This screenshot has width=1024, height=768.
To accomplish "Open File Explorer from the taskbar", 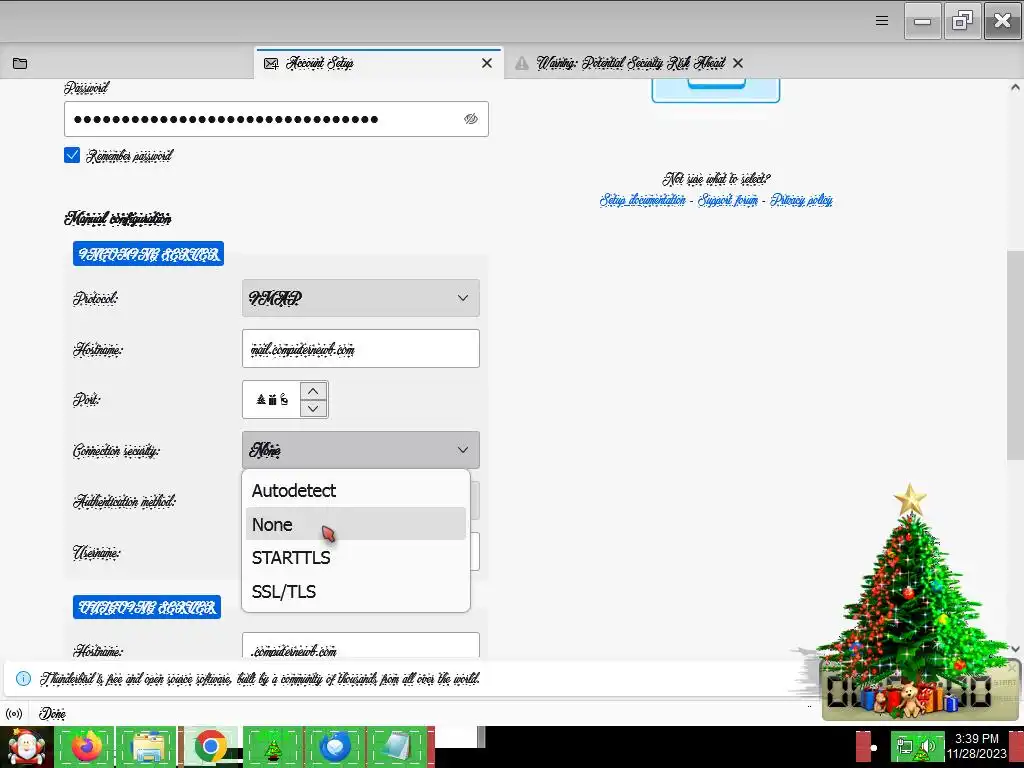I will click(148, 746).
